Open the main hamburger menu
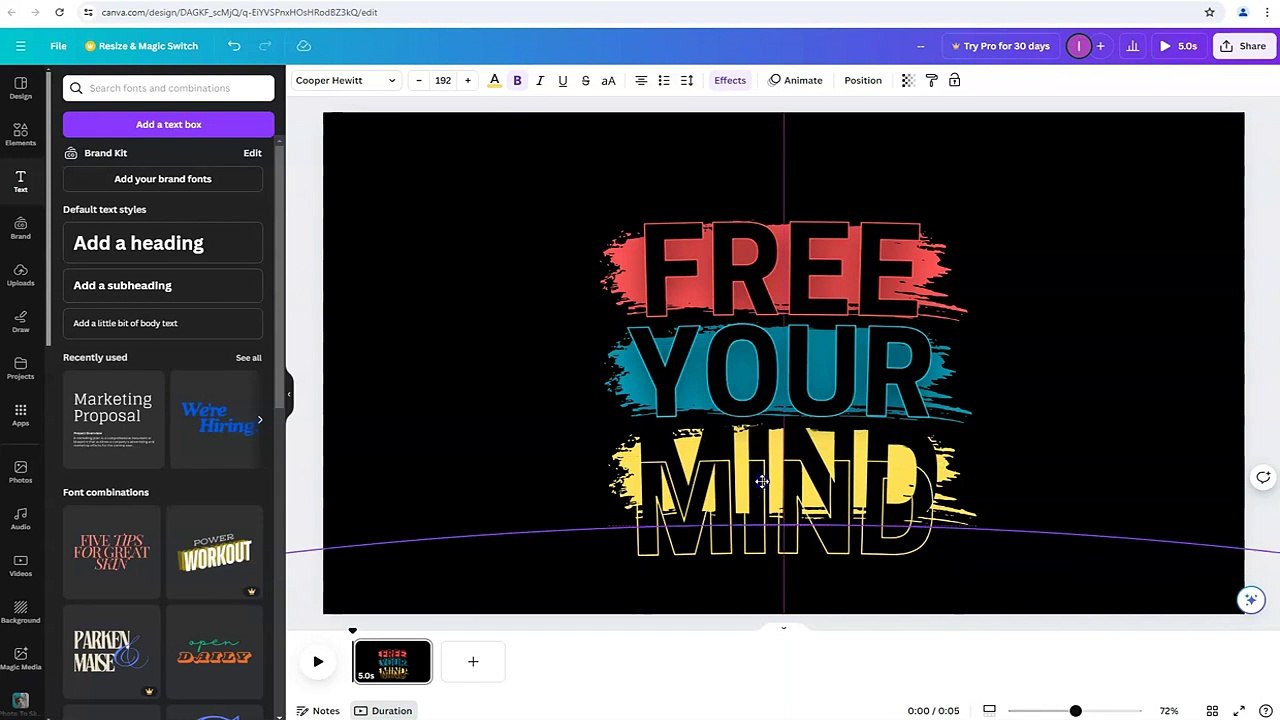 [20, 46]
